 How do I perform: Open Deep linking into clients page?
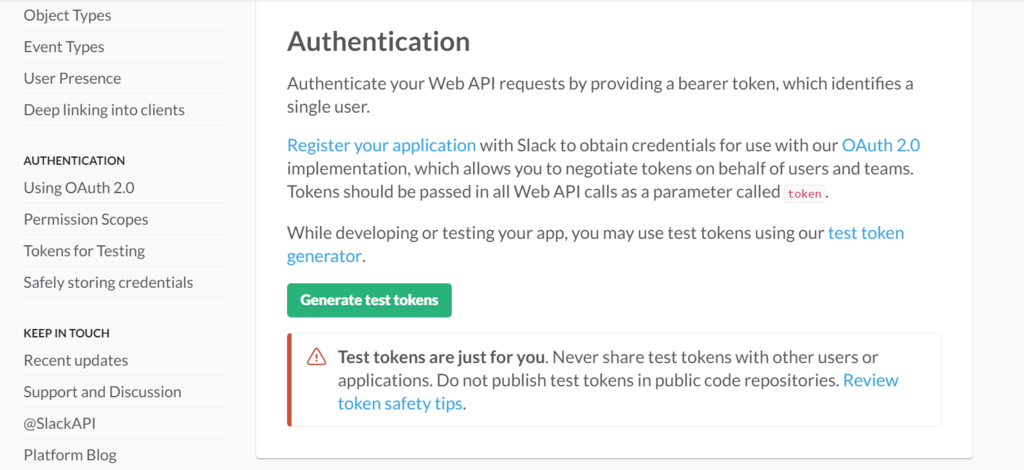click(104, 110)
